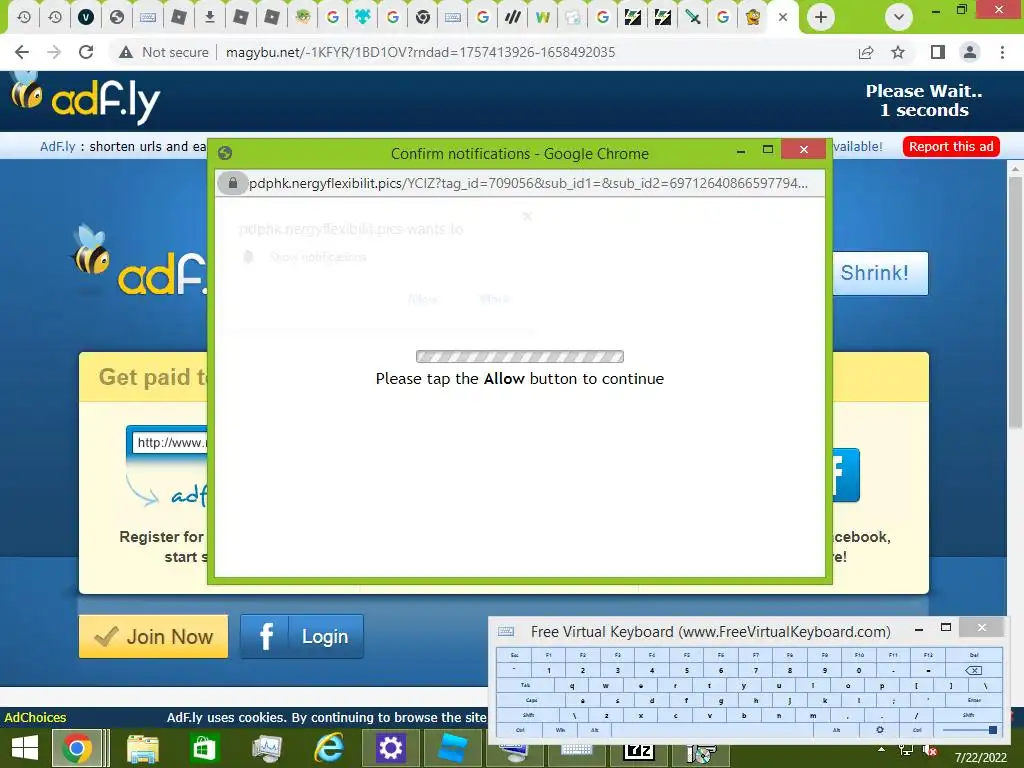Click the AdF.ly link in banner text
The image size is (1024, 768).
tap(57, 146)
